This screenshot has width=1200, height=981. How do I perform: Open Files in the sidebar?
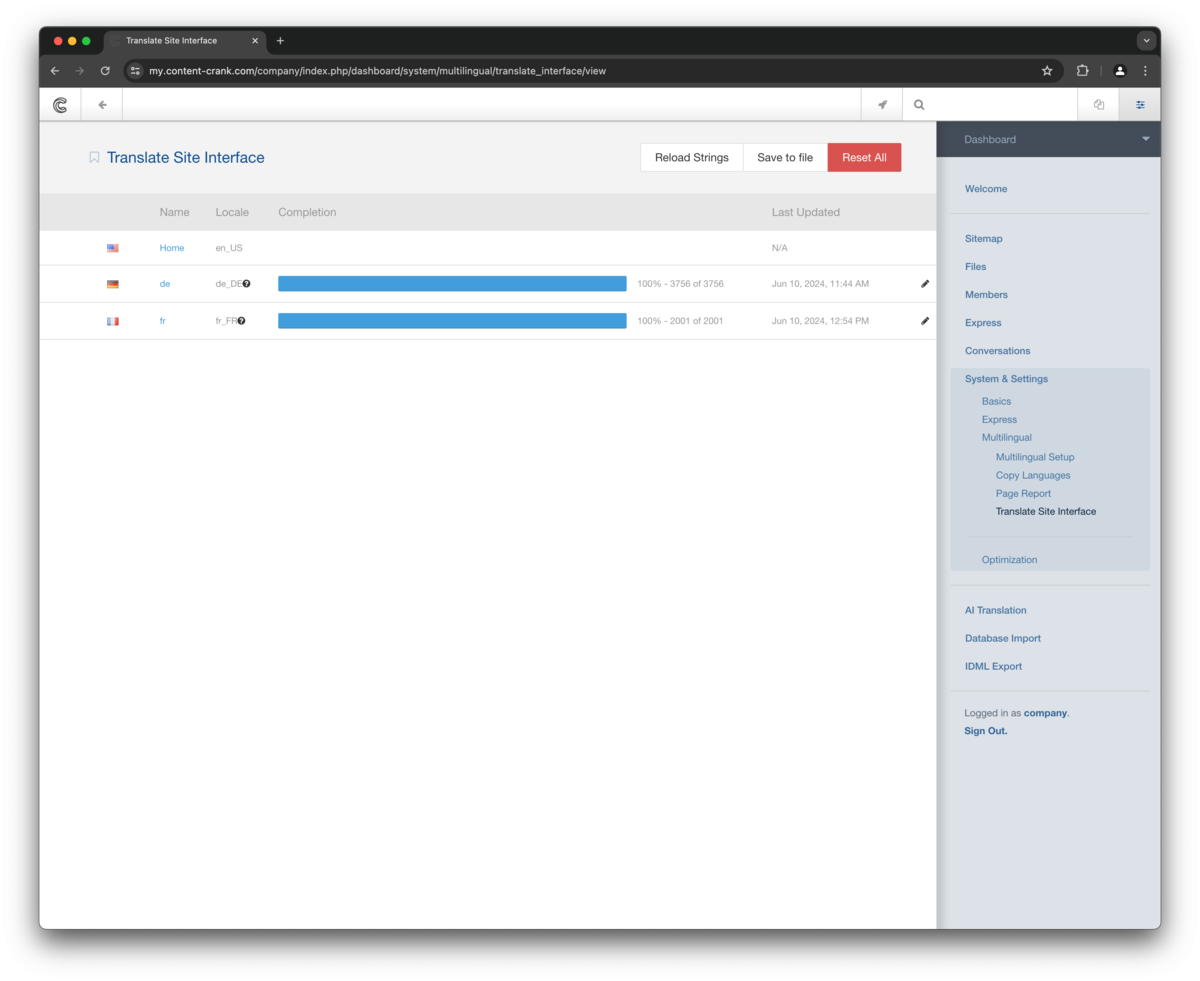tap(975, 267)
